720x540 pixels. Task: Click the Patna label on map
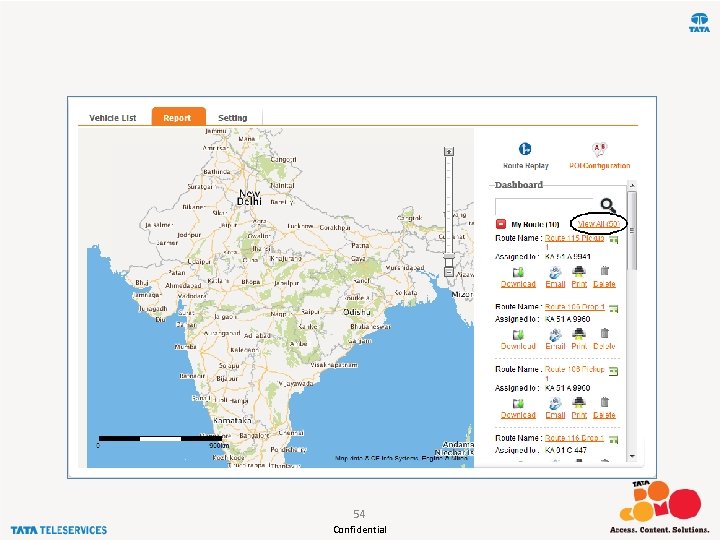pos(360,246)
